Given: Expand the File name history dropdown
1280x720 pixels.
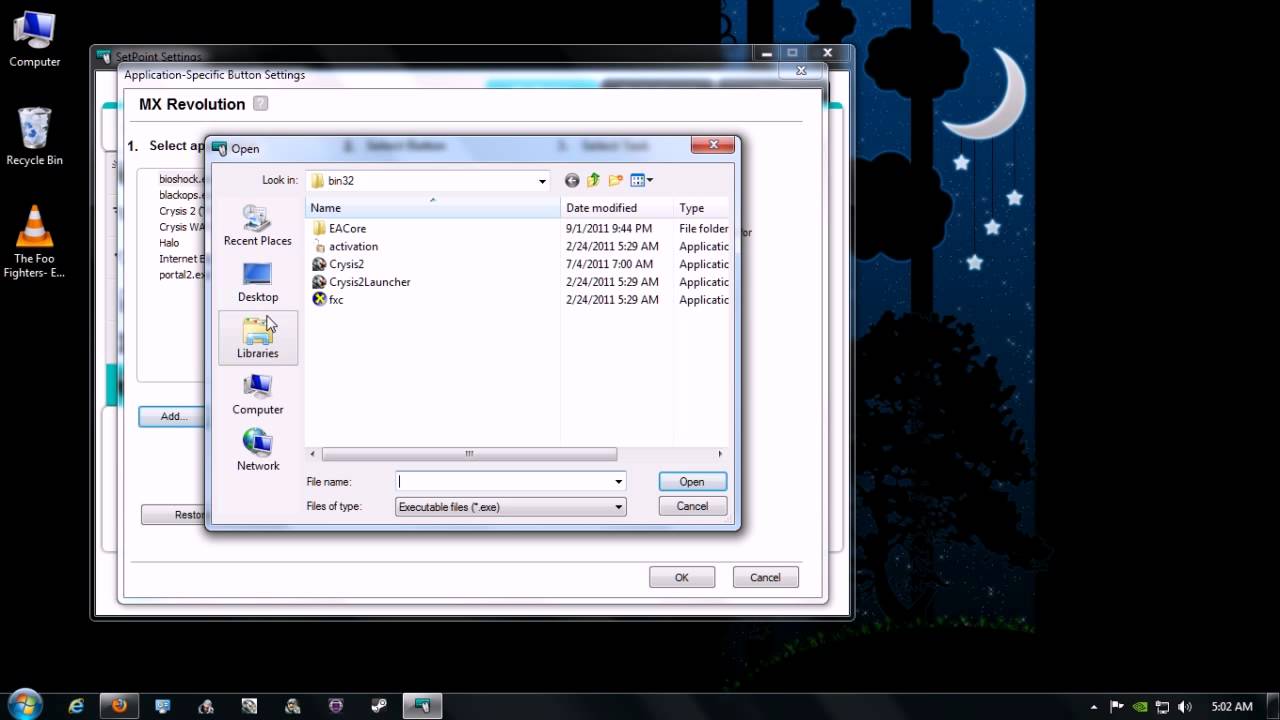Looking at the screenshot, I should [x=618, y=482].
